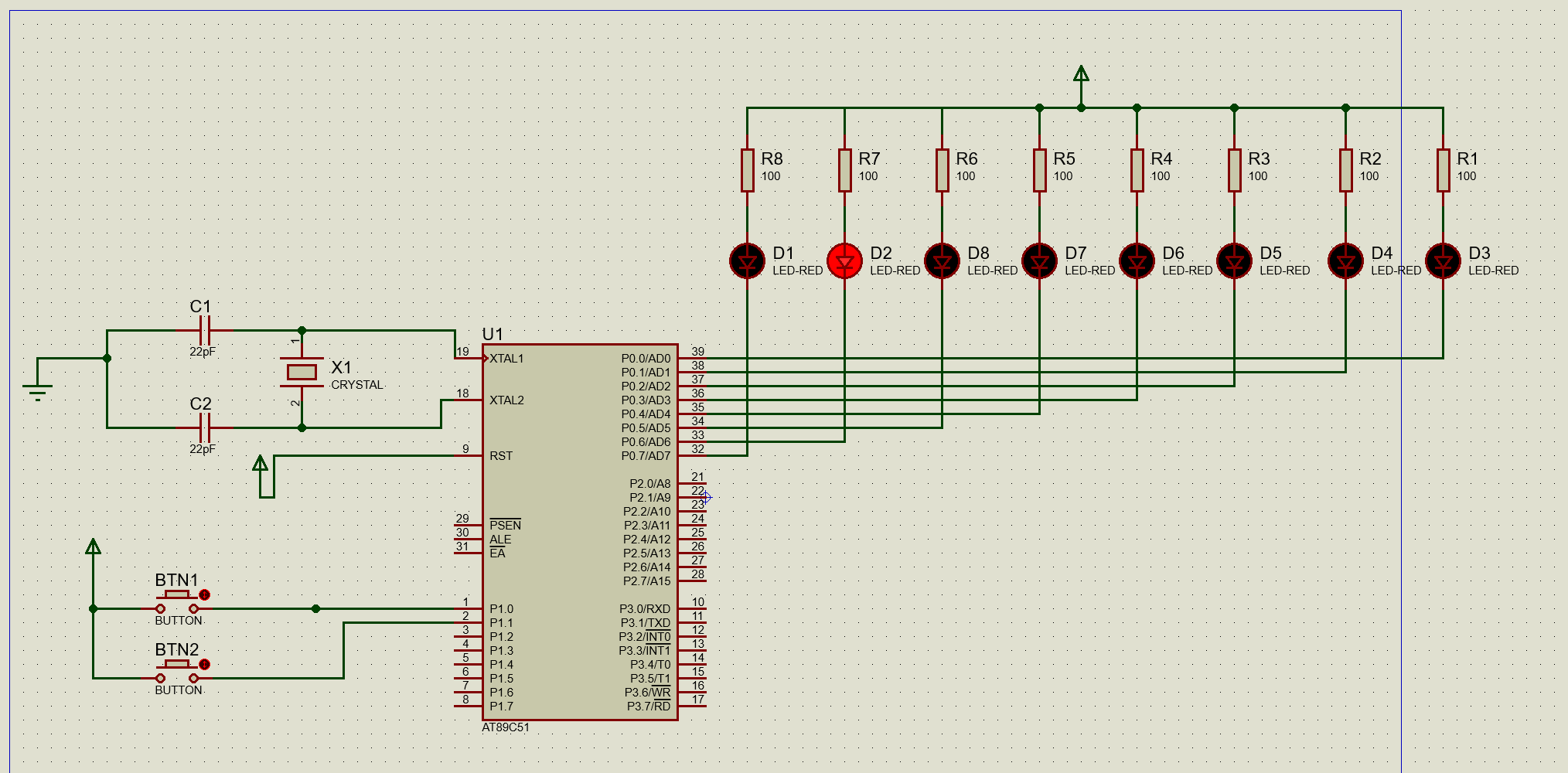Click resistor R1 body
1568x773 pixels.
[x=1443, y=170]
